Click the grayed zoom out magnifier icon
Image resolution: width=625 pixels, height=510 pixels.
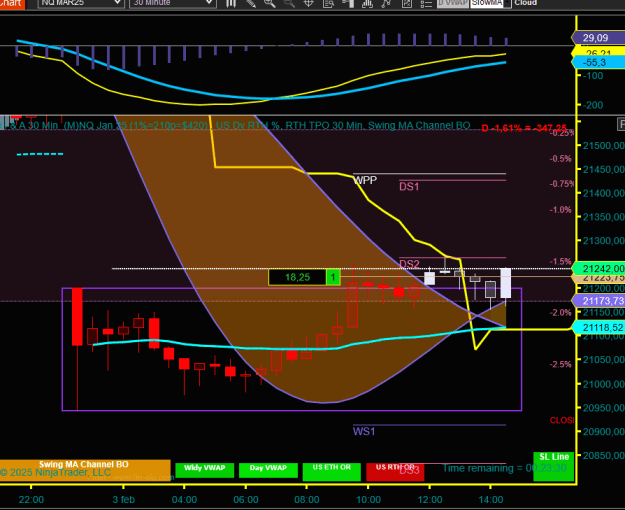[x=289, y=4]
